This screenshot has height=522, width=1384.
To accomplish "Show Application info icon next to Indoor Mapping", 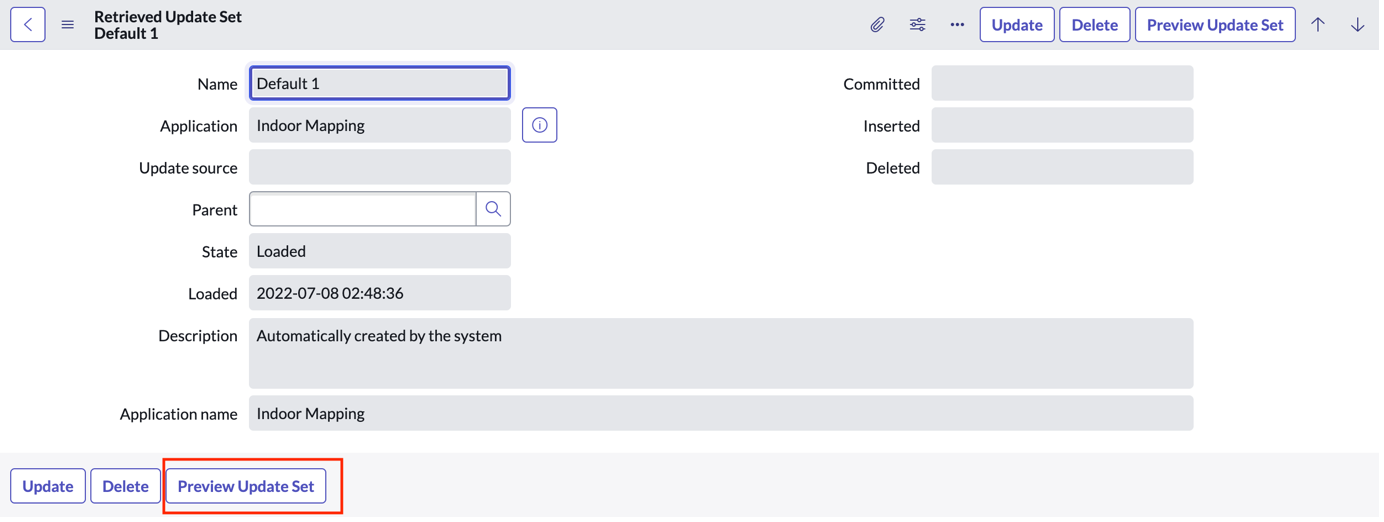I will pyautogui.click(x=541, y=126).
